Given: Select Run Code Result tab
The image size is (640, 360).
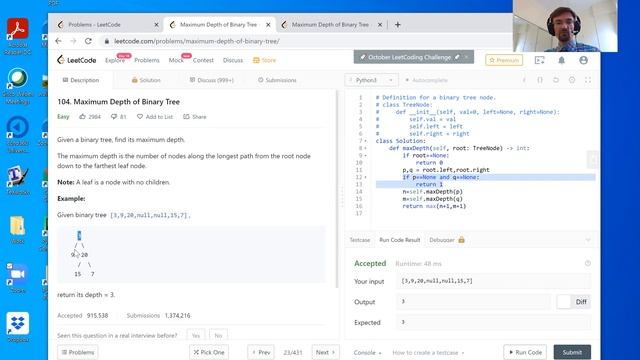Looking at the screenshot, I should tap(400, 240).
